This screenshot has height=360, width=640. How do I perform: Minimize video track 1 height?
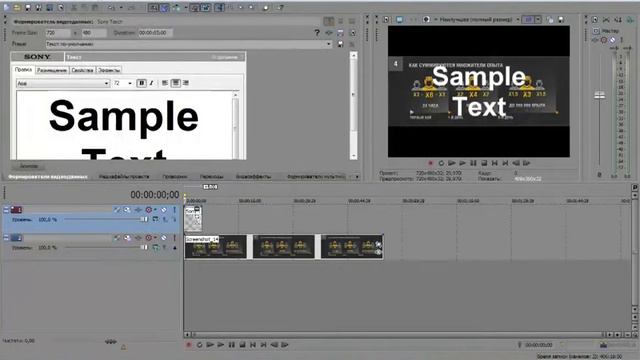click(6, 210)
